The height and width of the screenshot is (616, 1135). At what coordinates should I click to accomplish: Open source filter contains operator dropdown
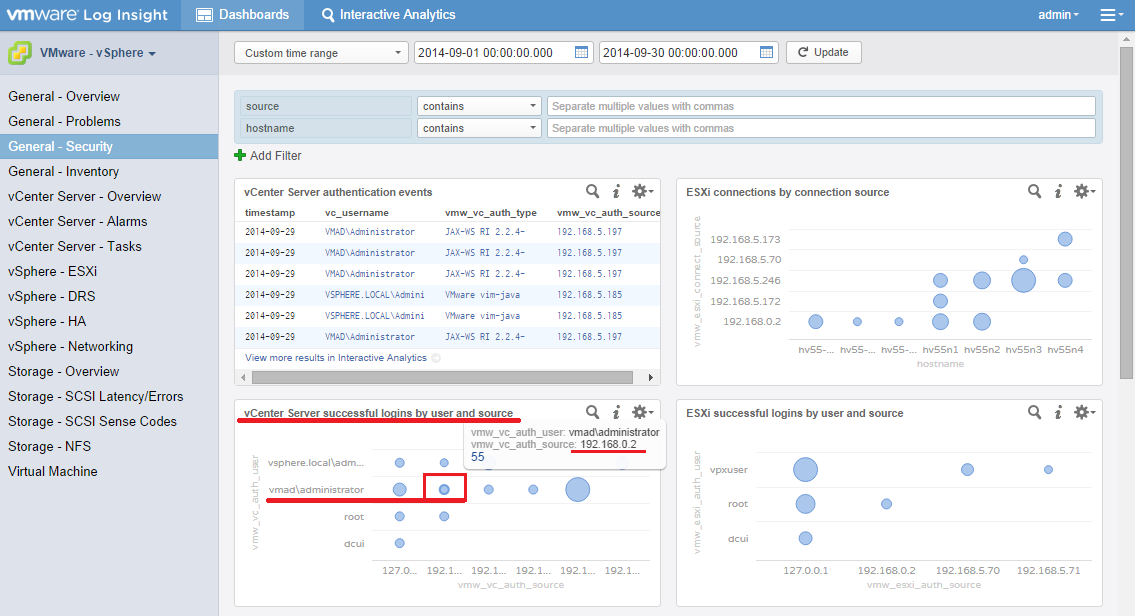point(478,106)
